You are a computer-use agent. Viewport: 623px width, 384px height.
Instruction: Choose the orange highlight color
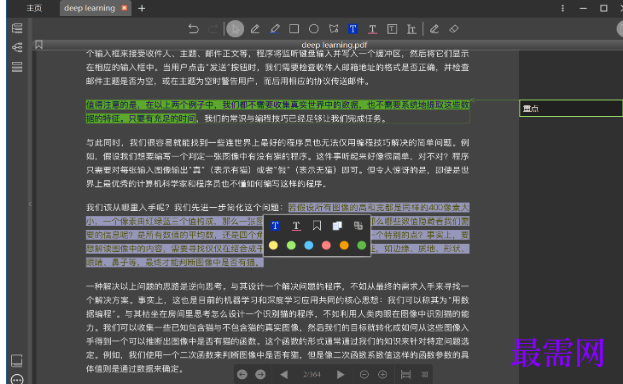344,245
